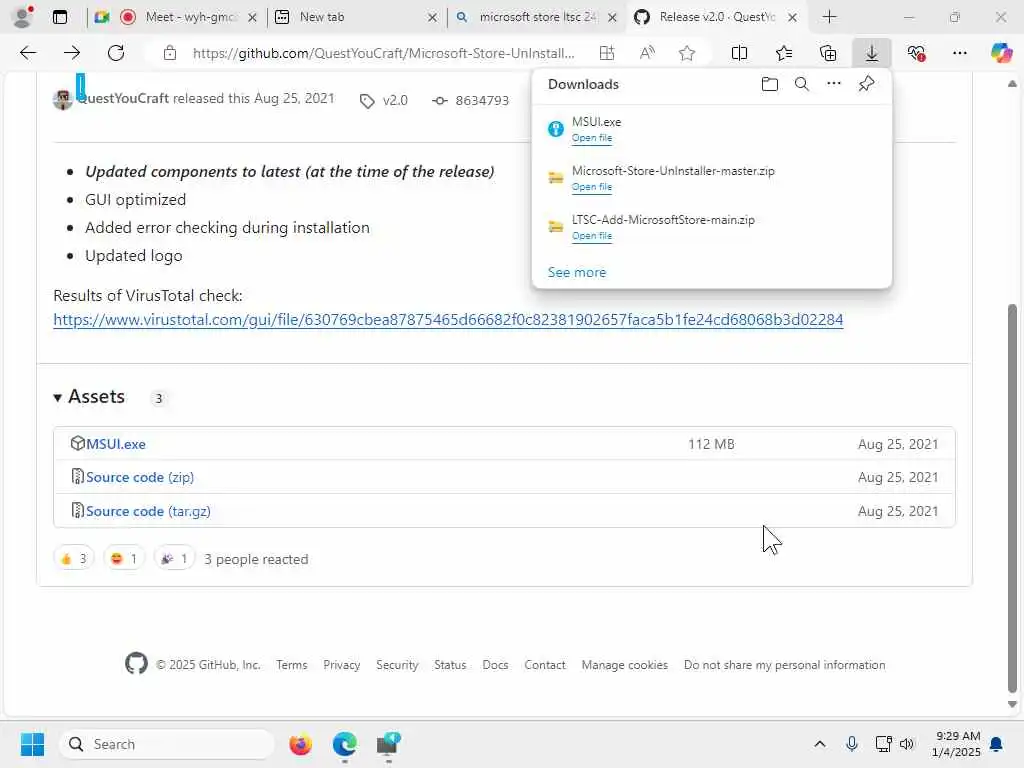Viewport: 1024px width, 768px height.
Task: Toggle Downloads toolbar button
Action: [x=872, y=53]
